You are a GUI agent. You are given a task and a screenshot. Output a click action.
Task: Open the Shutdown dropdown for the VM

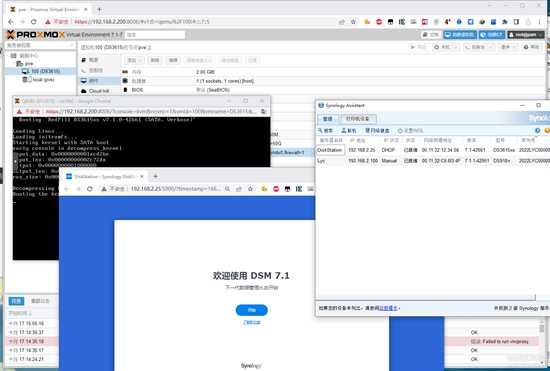[x=445, y=47]
